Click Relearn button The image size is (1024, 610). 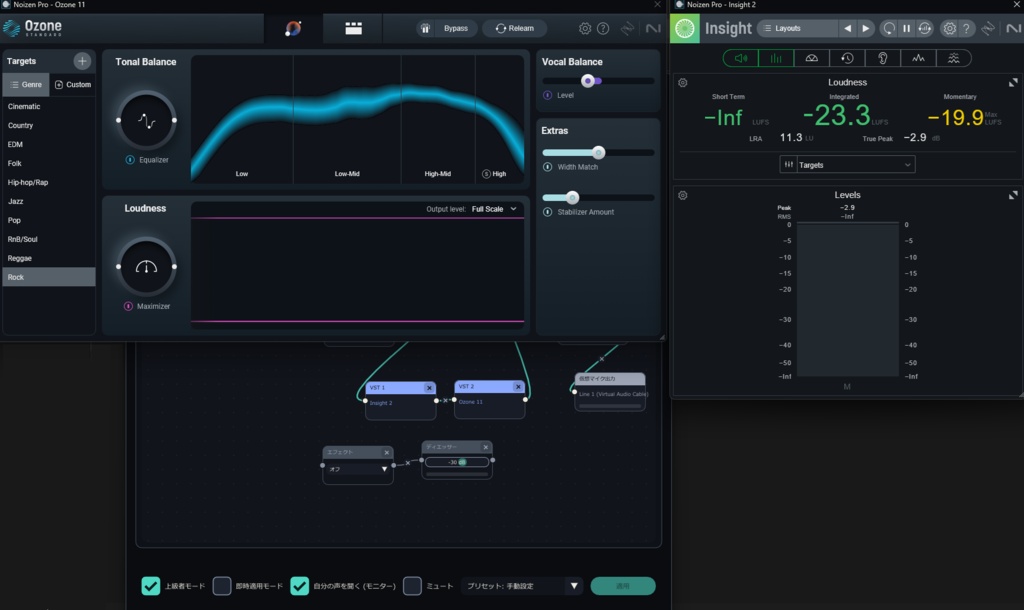coord(515,28)
